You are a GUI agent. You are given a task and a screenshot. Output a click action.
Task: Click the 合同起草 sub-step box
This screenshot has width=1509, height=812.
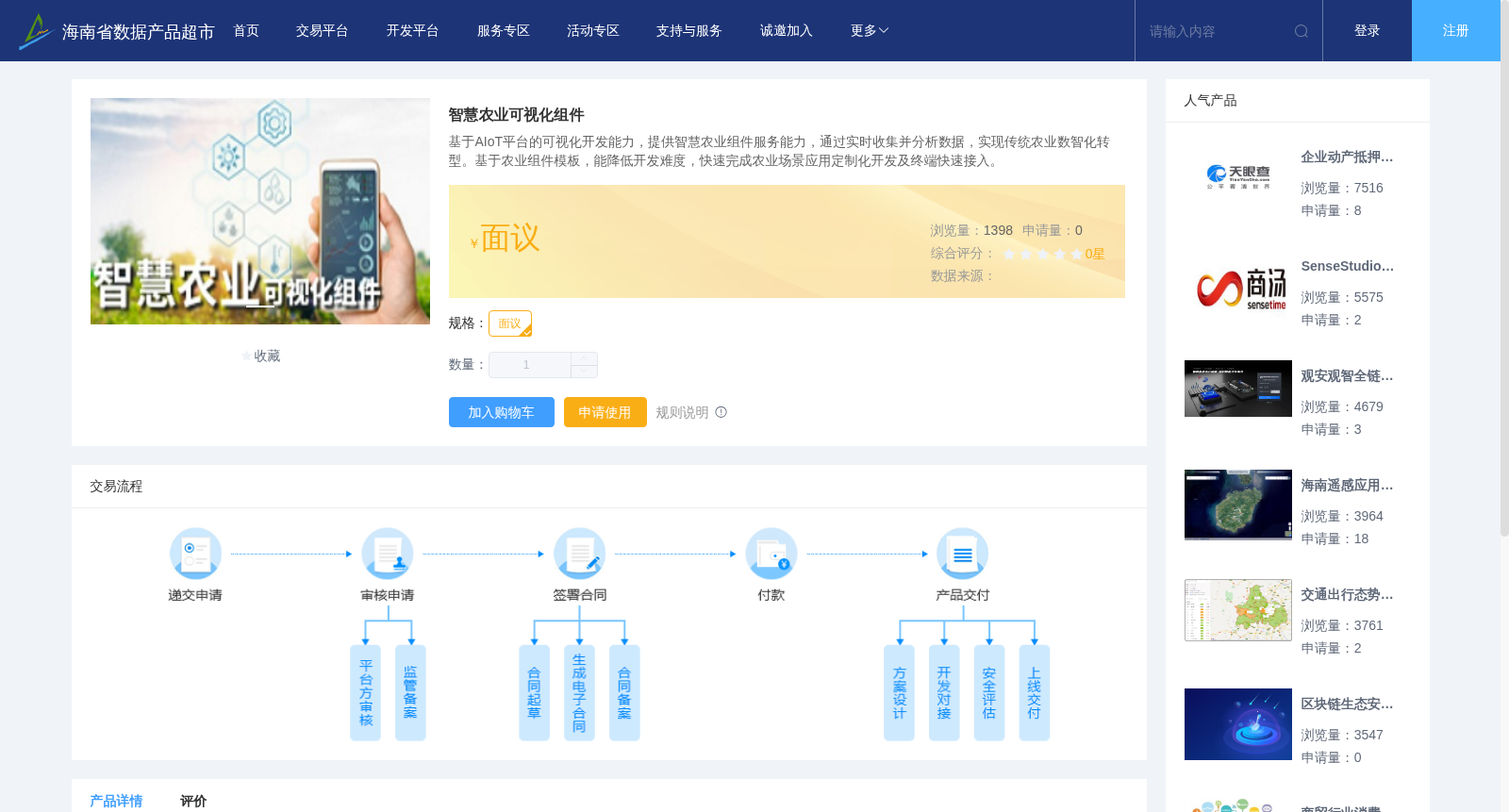[534, 693]
